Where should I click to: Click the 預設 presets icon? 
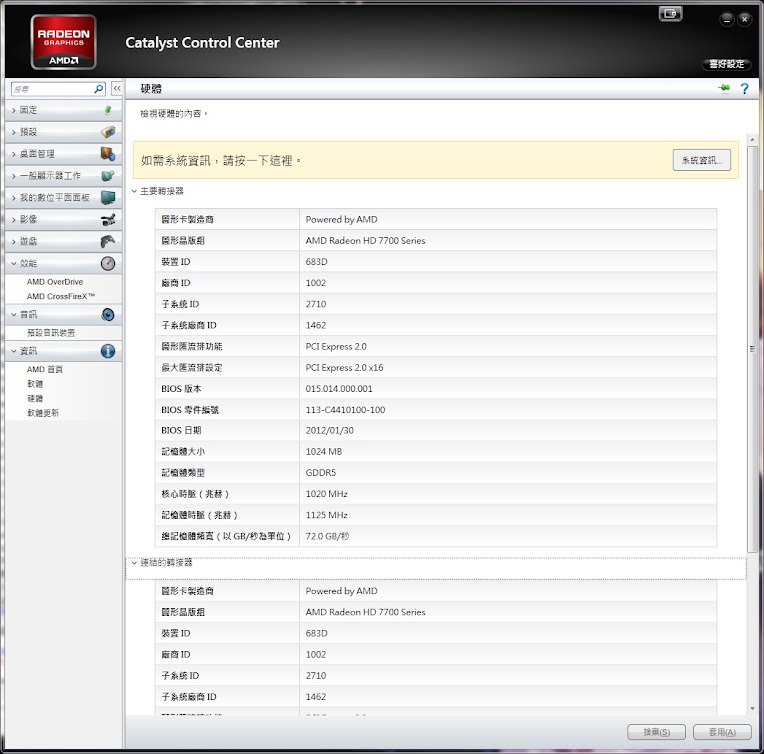tap(108, 132)
